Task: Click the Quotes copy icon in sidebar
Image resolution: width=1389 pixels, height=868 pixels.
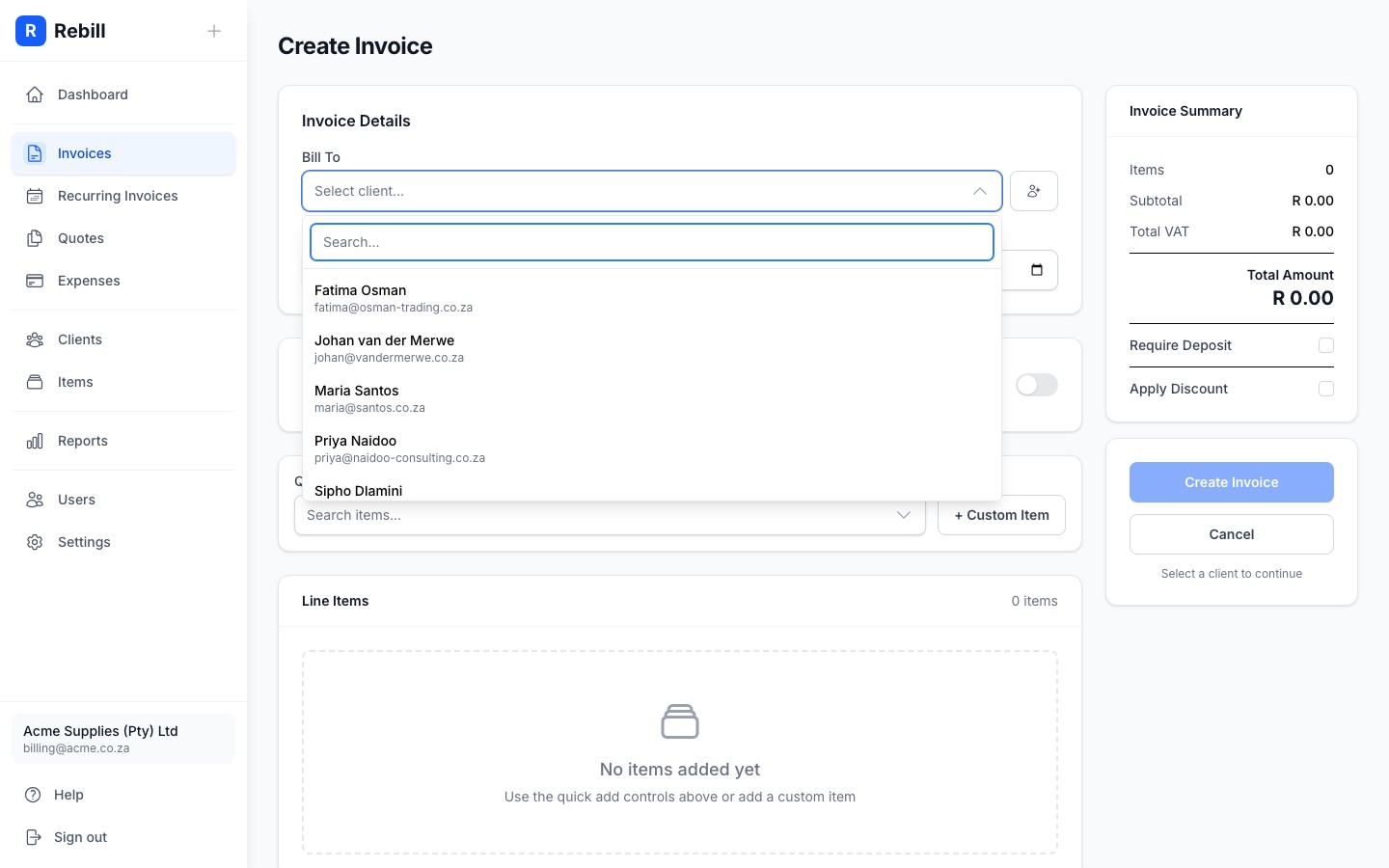Action: tap(35, 238)
